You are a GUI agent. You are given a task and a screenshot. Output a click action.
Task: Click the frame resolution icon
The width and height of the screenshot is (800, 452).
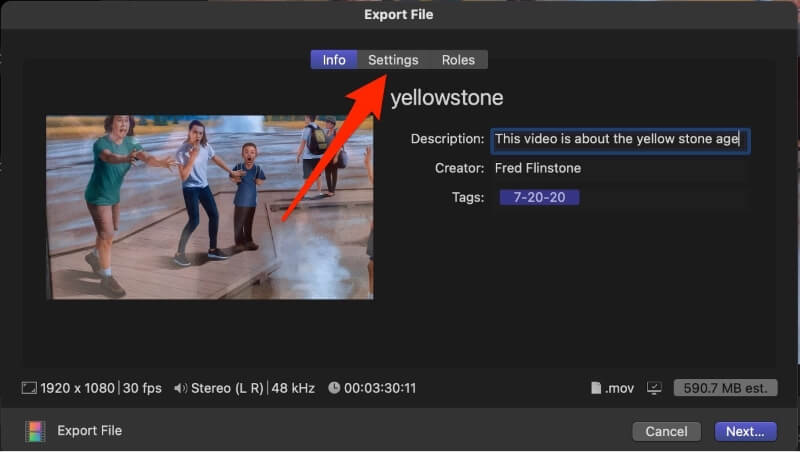[x=29, y=388]
